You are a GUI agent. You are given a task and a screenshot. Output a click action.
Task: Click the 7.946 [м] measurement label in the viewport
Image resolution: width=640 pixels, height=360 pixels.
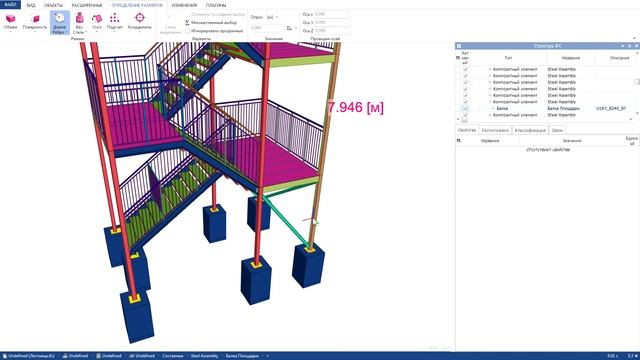[x=356, y=107]
